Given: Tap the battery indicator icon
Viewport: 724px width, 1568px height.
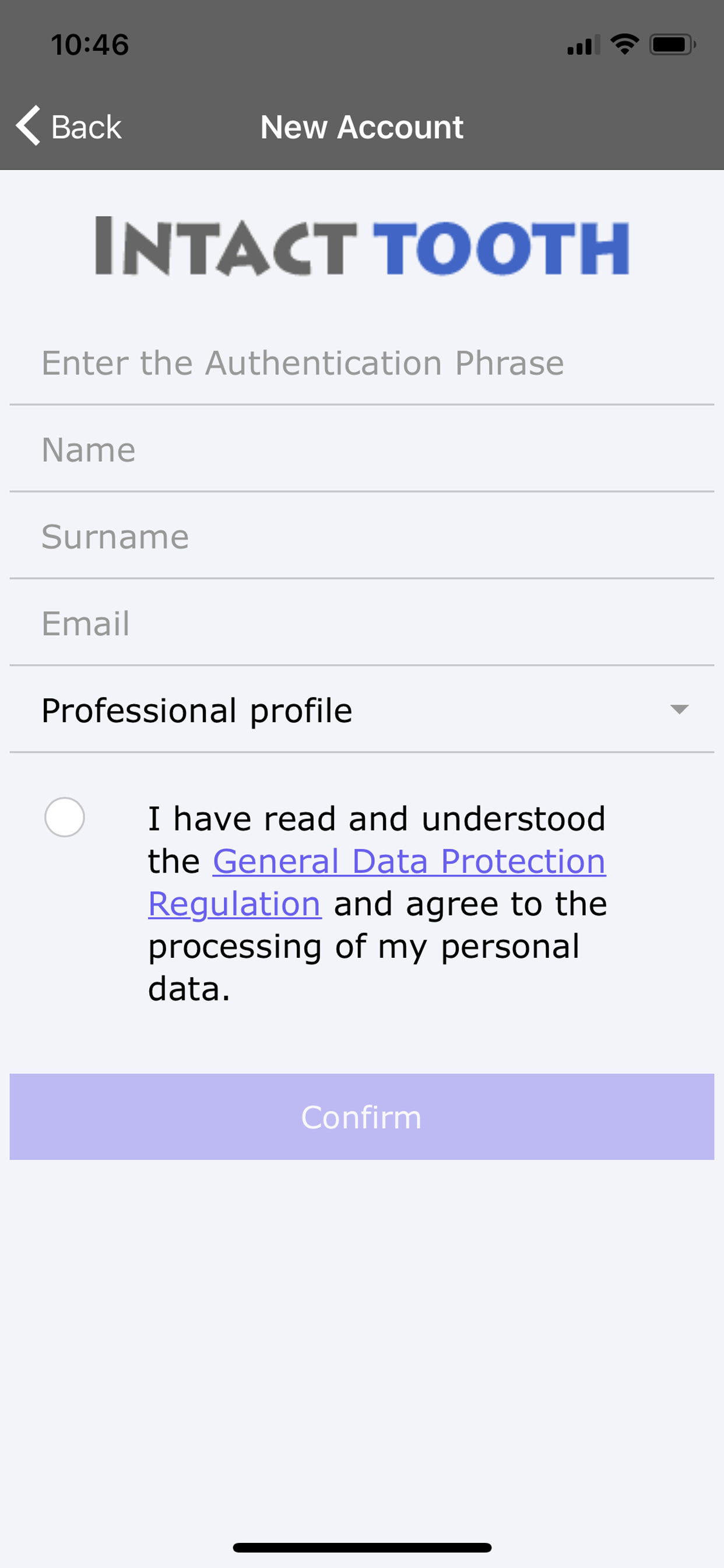Looking at the screenshot, I should coord(670,44).
